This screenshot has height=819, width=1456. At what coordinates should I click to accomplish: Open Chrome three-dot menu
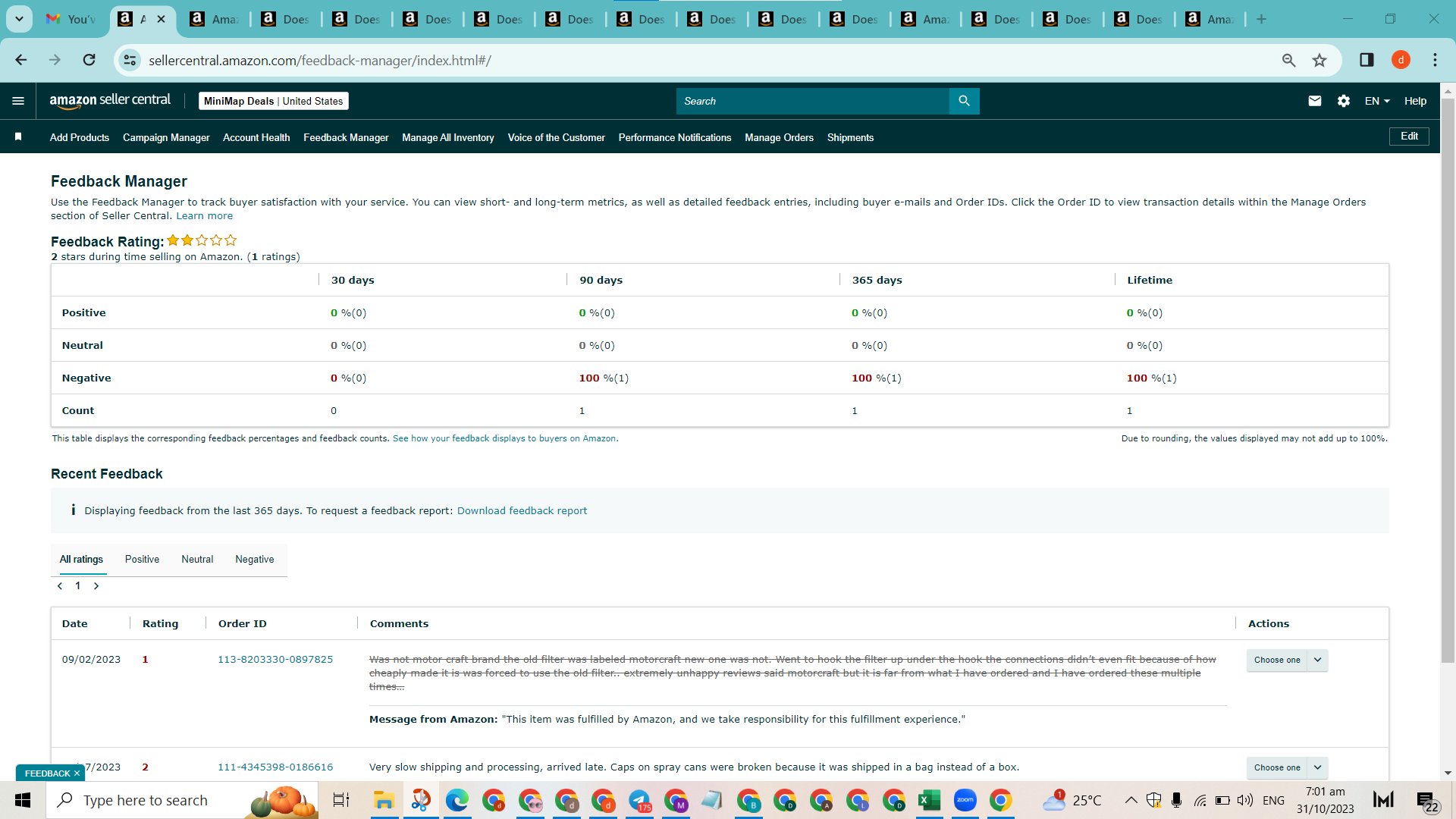pyautogui.click(x=1435, y=60)
